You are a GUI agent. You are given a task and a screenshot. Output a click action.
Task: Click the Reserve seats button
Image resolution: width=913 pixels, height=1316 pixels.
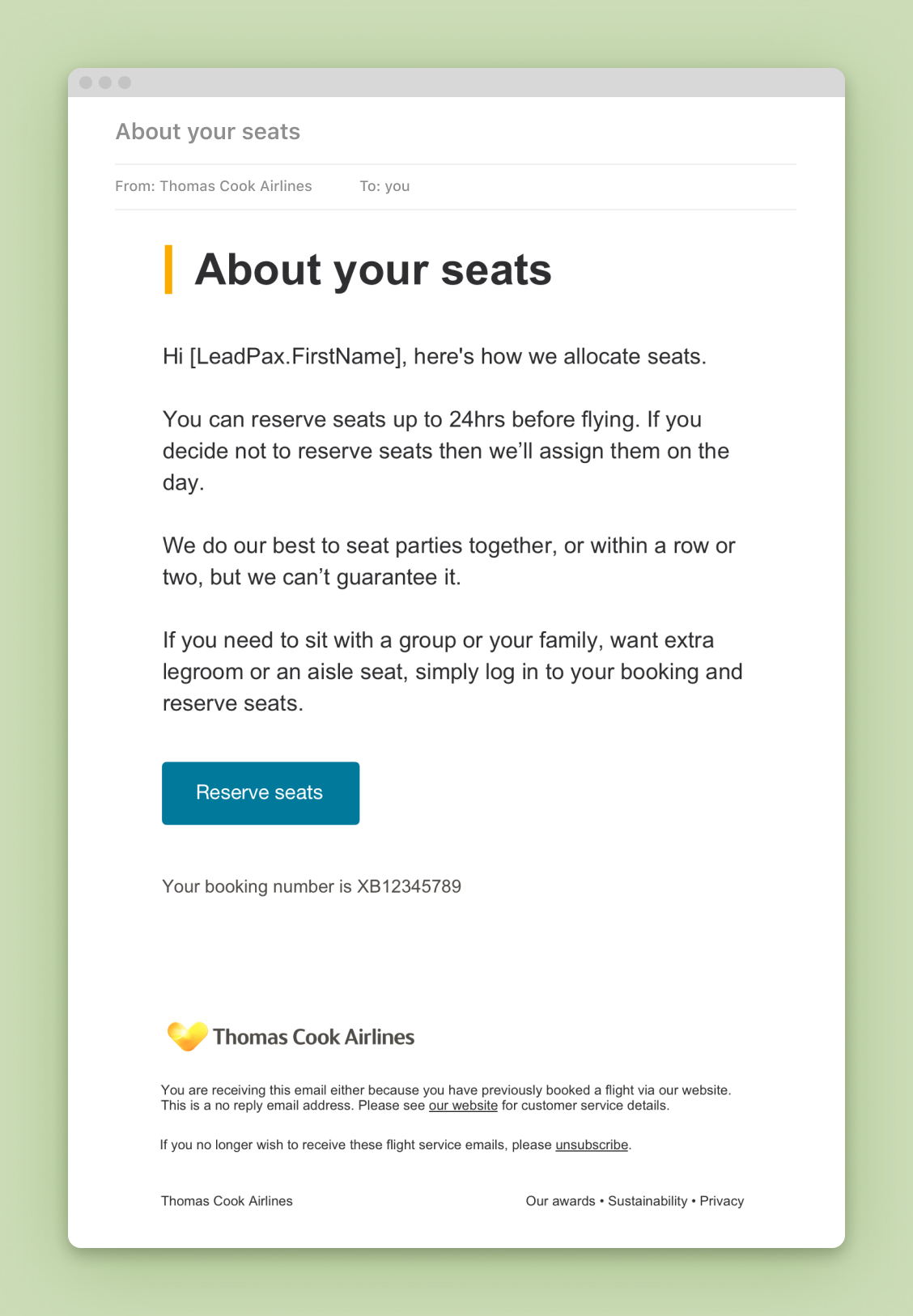click(260, 793)
